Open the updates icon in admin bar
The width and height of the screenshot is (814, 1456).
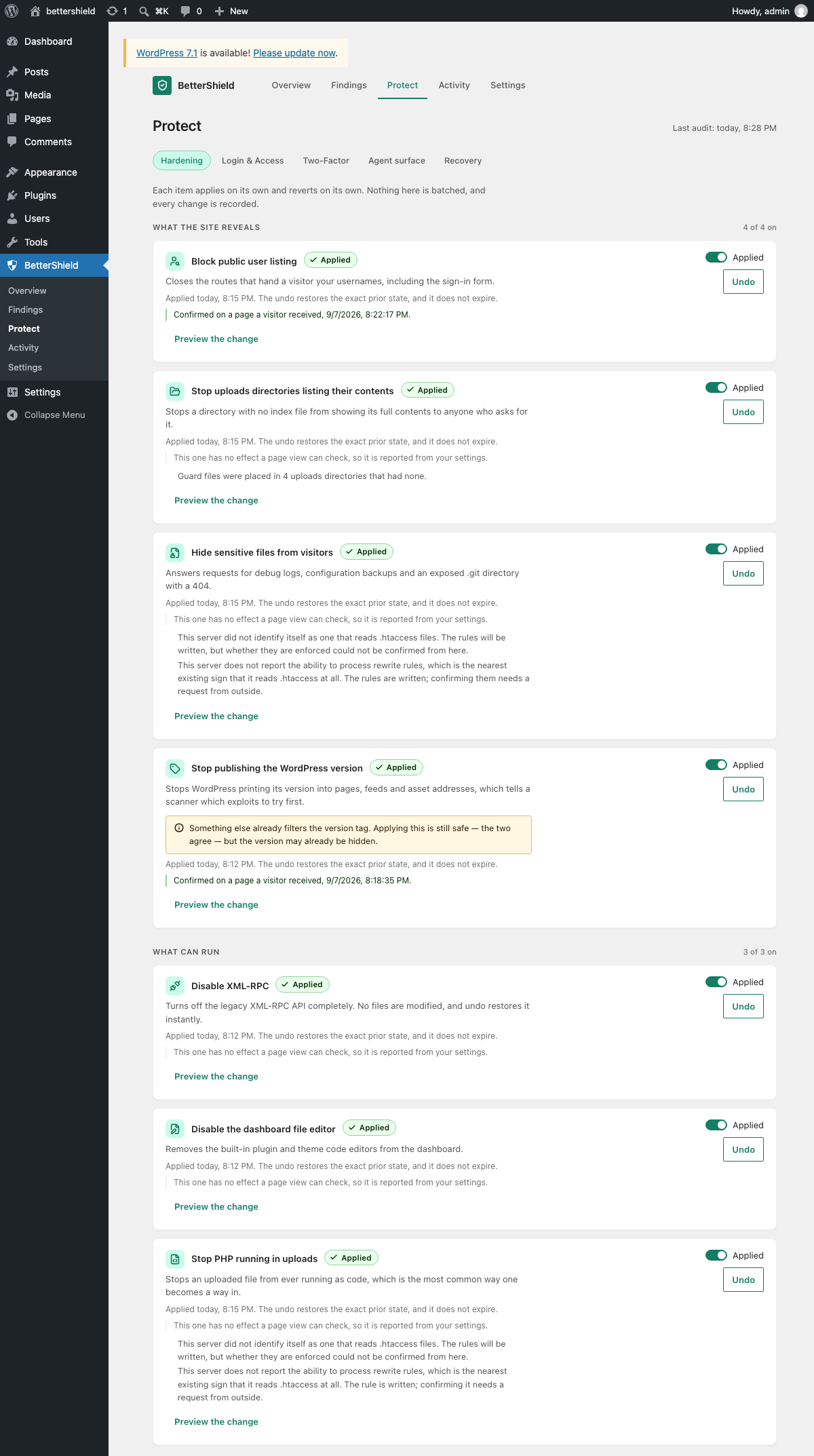113,11
